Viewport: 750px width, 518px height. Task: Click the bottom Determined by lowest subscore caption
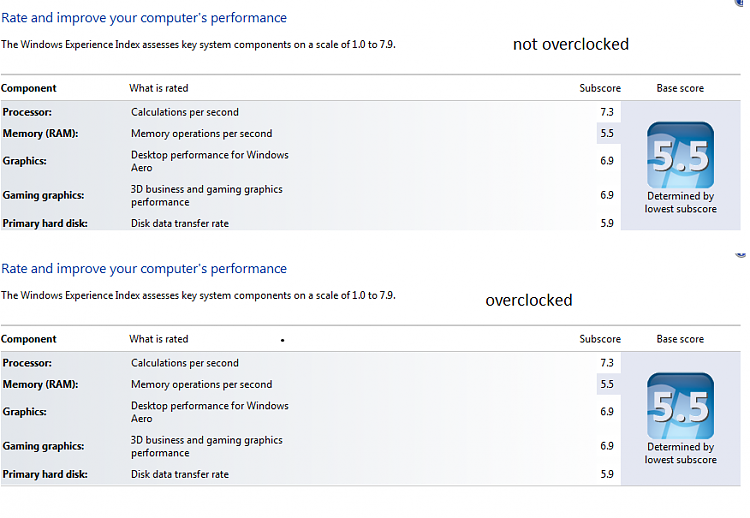coord(680,453)
